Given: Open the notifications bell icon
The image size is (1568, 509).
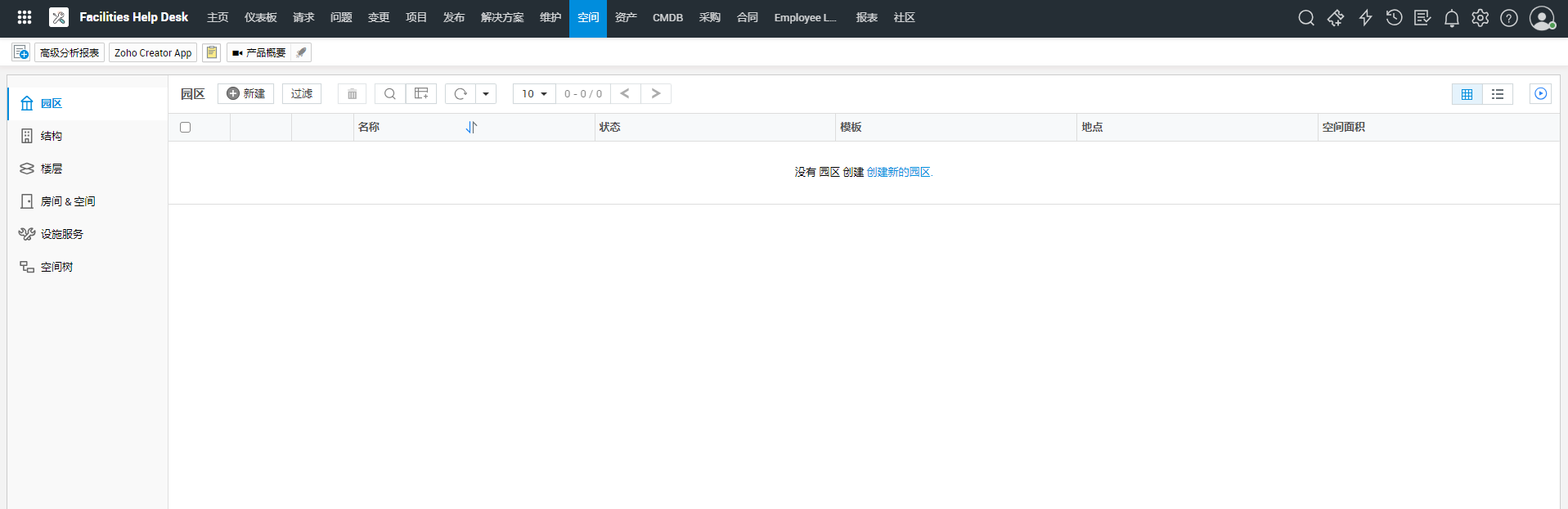Looking at the screenshot, I should [1451, 18].
